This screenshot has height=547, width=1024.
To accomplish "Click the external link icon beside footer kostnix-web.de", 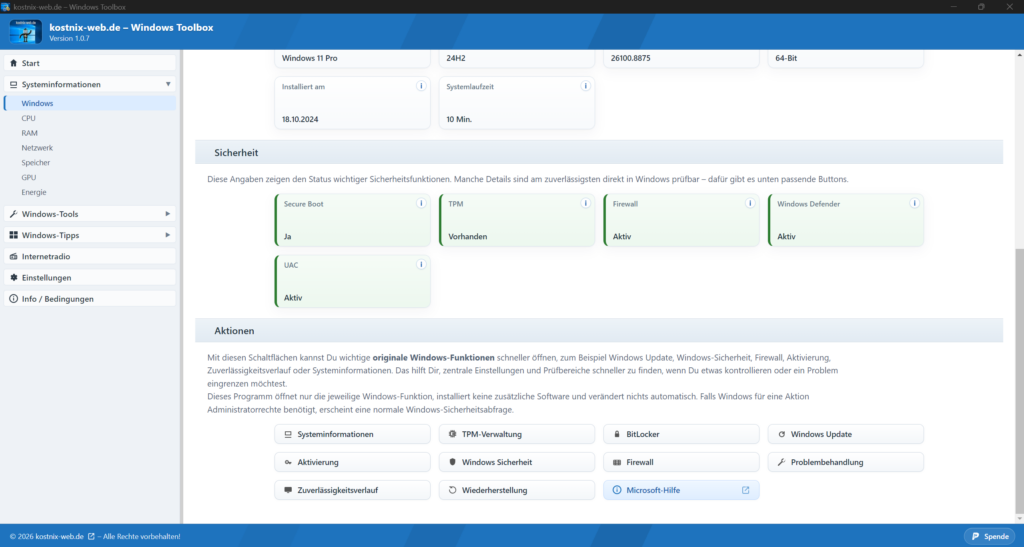I will 91,537.
